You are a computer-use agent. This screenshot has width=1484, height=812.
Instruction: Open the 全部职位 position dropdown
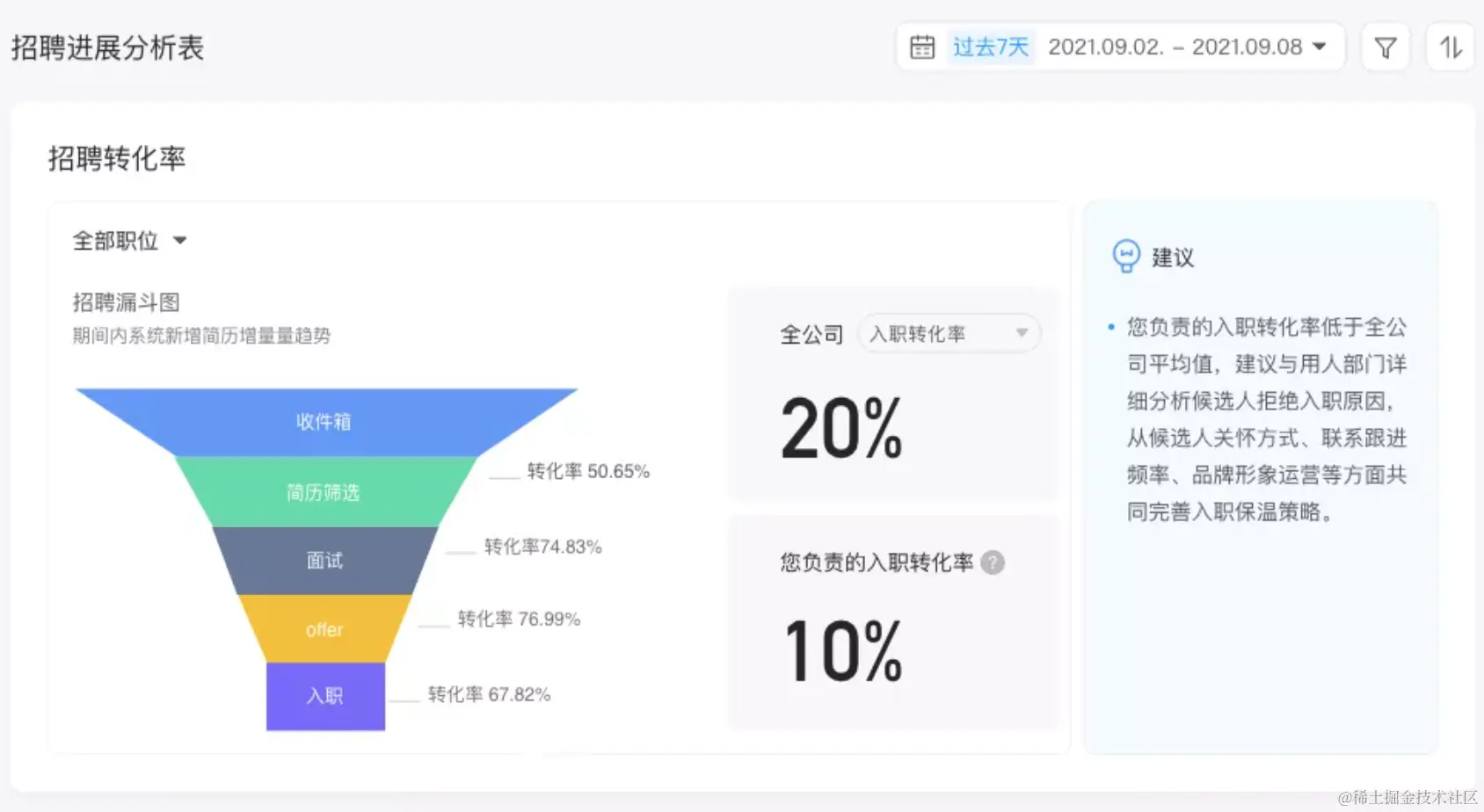(129, 241)
